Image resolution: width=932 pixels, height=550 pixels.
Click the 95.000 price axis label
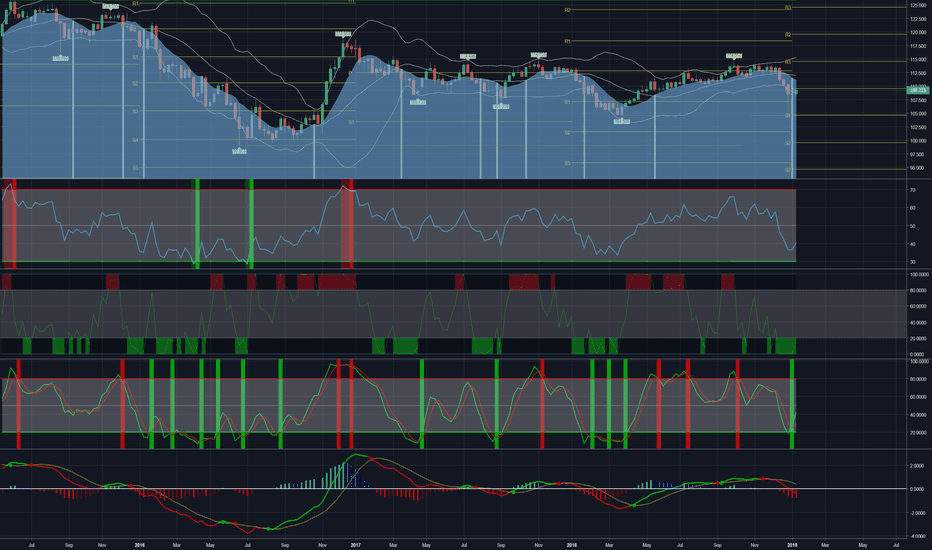pos(919,168)
